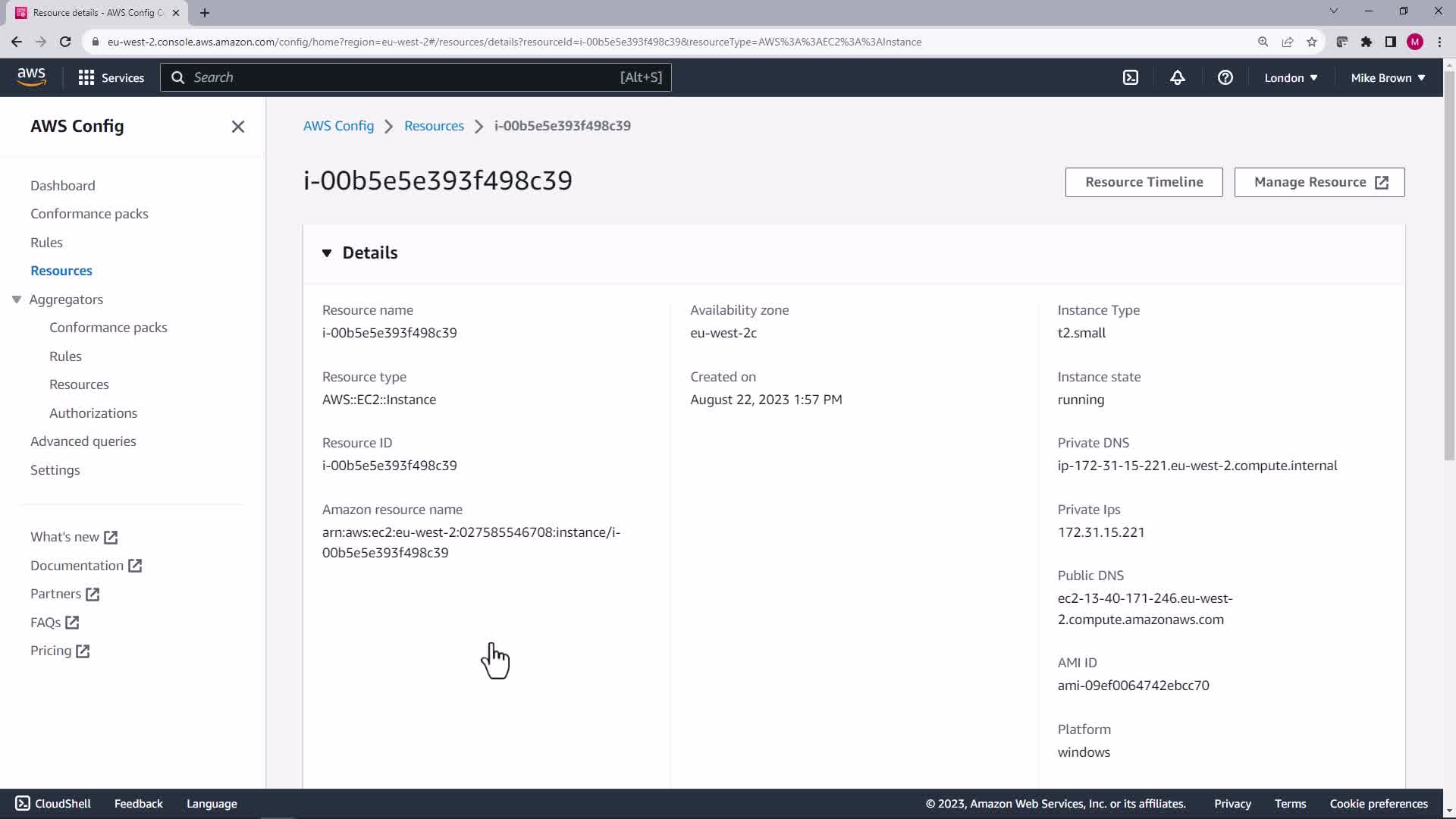Click the AWS logo home icon
This screenshot has width=1456, height=819.
(31, 77)
